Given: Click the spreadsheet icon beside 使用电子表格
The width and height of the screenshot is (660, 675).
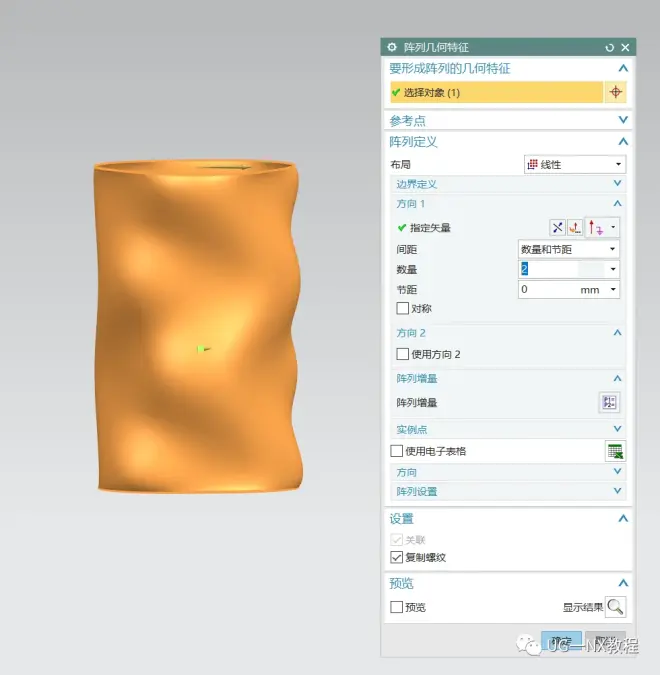Looking at the screenshot, I should point(615,451).
